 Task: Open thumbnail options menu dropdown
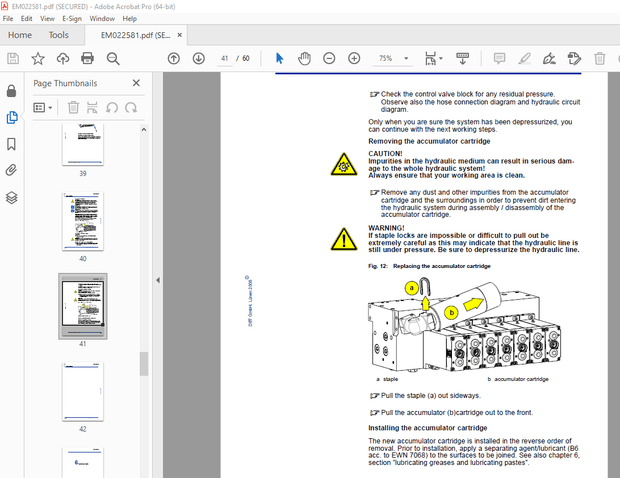[x=43, y=108]
